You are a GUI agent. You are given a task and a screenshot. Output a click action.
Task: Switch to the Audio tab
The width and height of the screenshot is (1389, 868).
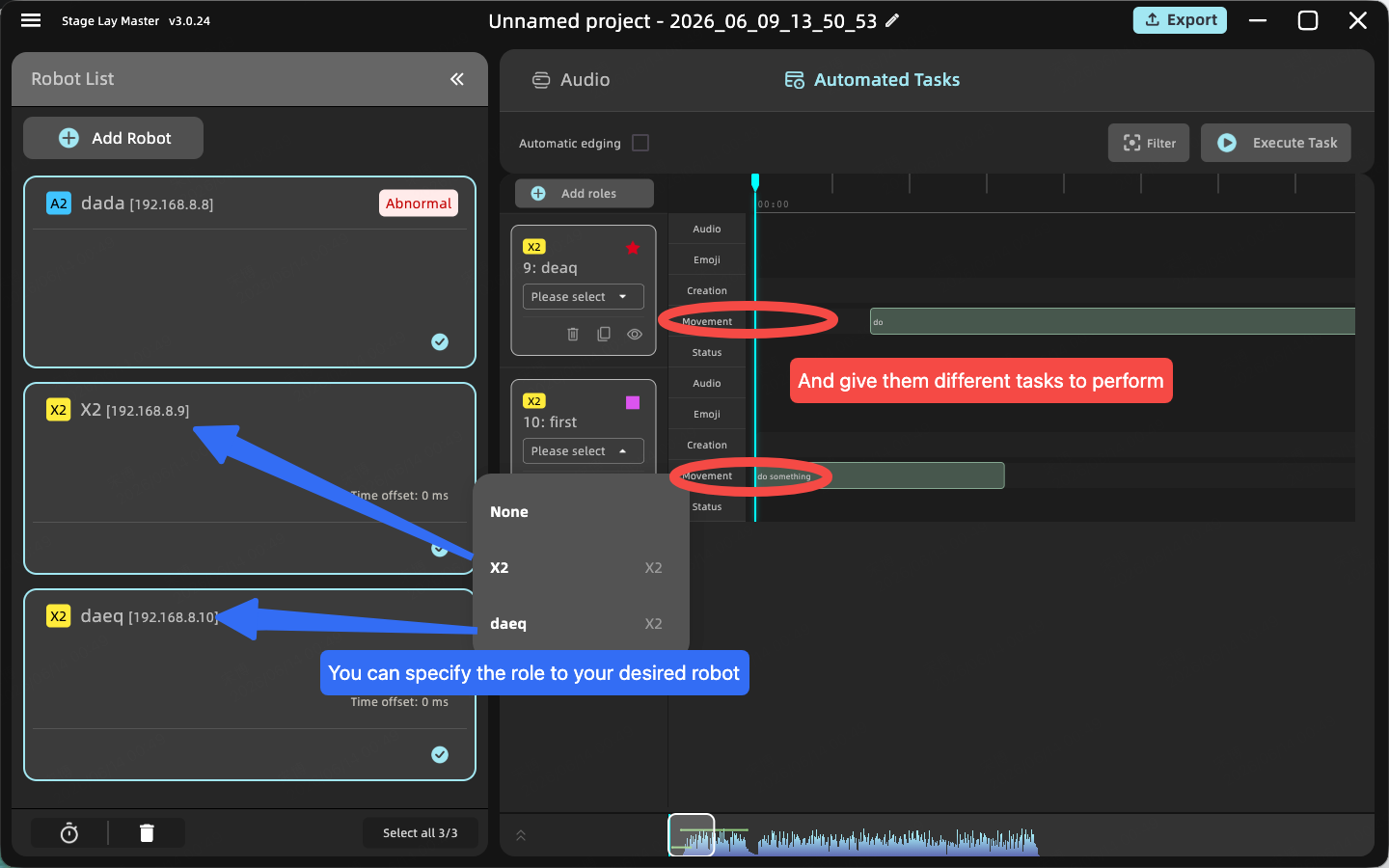571,80
